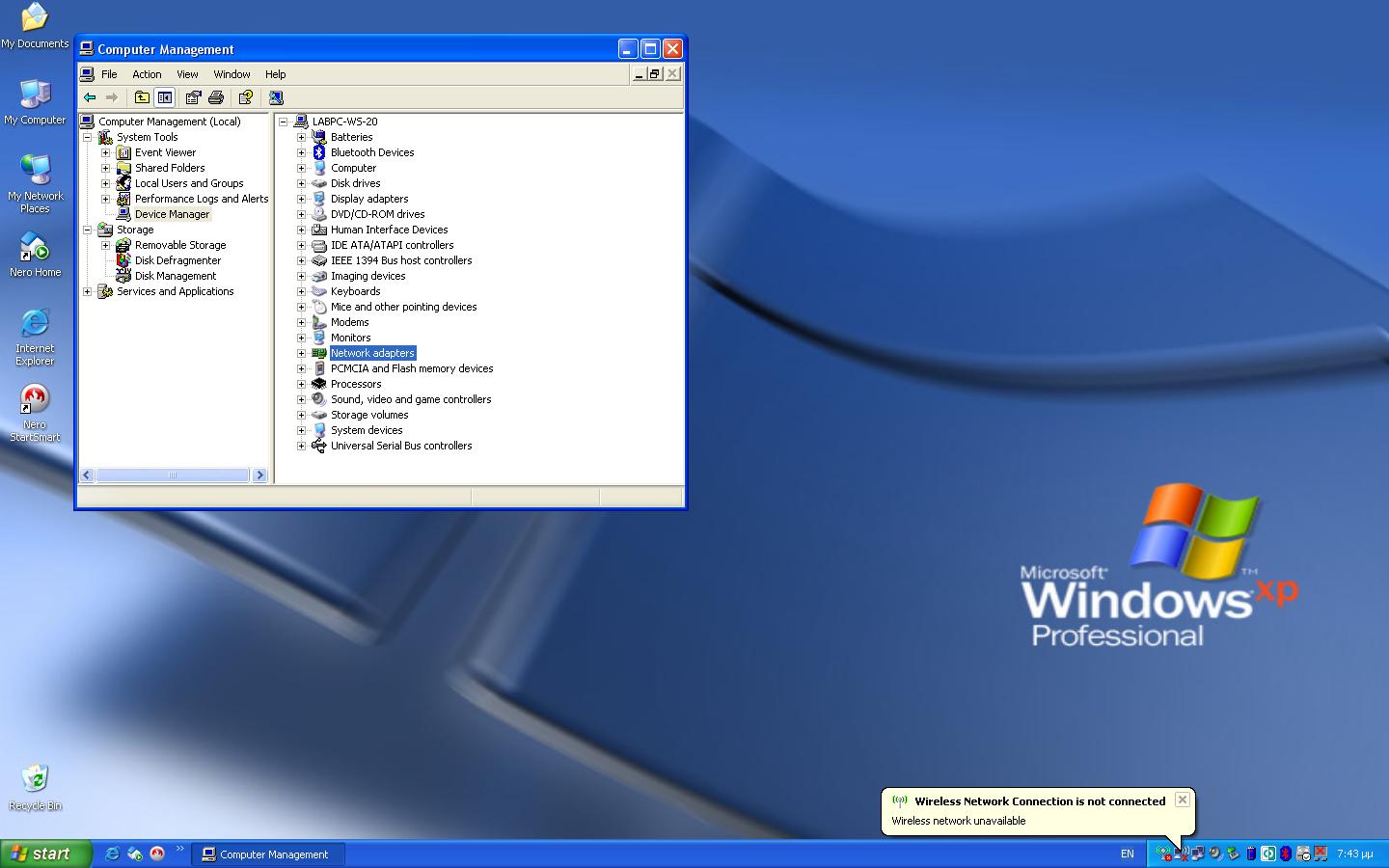This screenshot has width=1389, height=868.
Task: Click the Monitors device icon
Action: (x=319, y=338)
